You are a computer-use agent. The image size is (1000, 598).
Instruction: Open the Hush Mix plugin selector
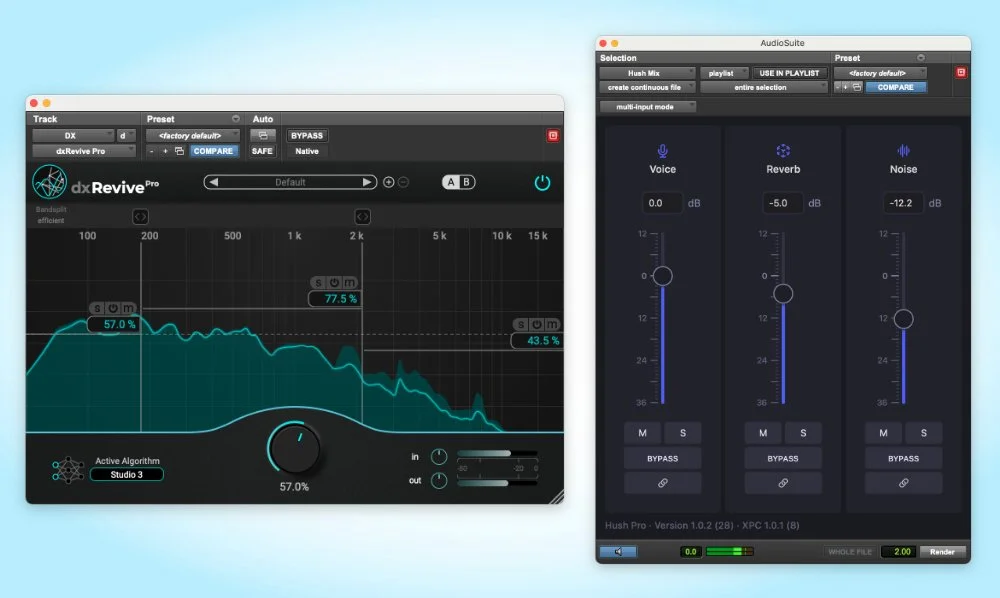click(647, 73)
